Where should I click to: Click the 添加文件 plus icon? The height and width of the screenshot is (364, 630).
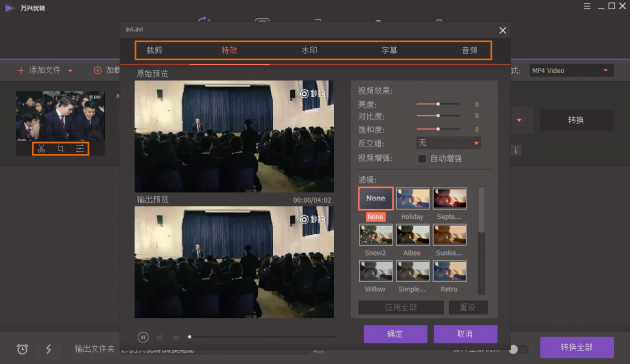click(x=21, y=71)
